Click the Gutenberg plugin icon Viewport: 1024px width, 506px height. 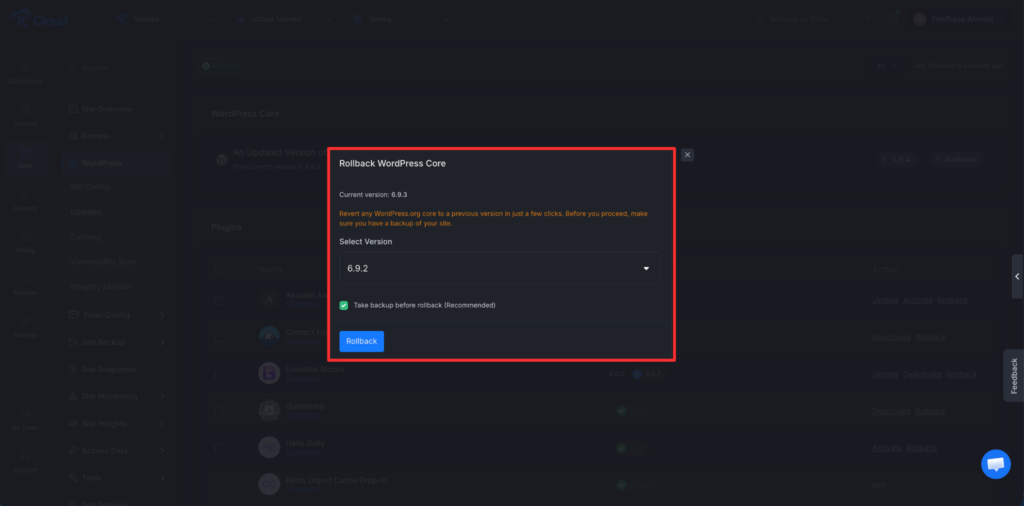tap(268, 411)
